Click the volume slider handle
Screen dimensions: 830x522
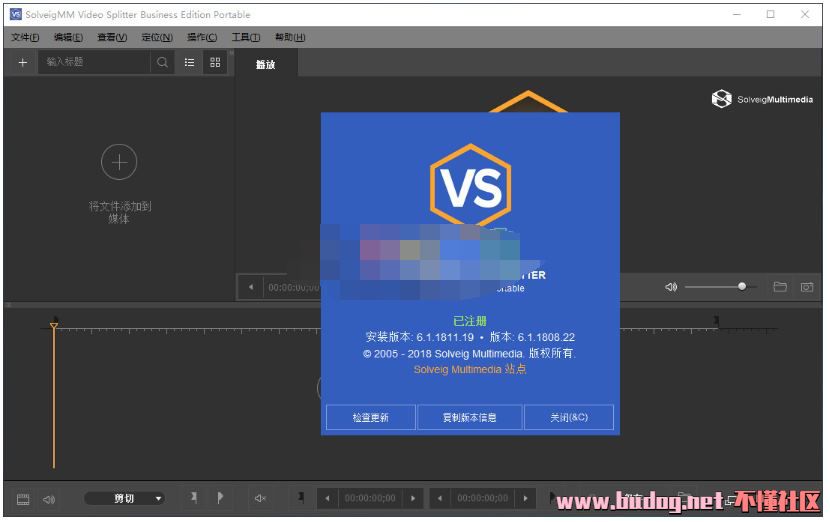[741, 287]
